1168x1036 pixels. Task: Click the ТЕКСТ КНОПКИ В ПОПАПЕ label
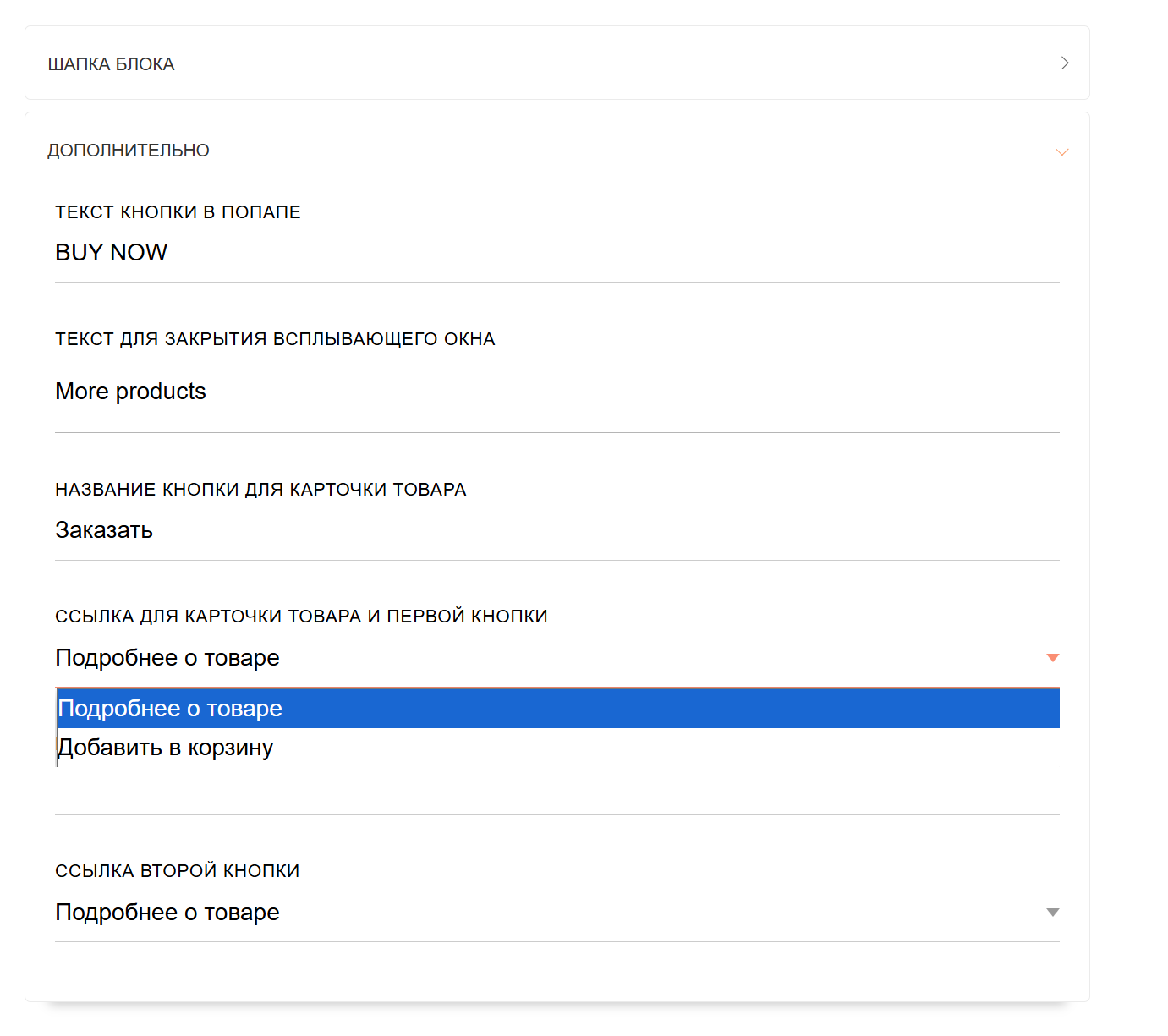click(178, 212)
